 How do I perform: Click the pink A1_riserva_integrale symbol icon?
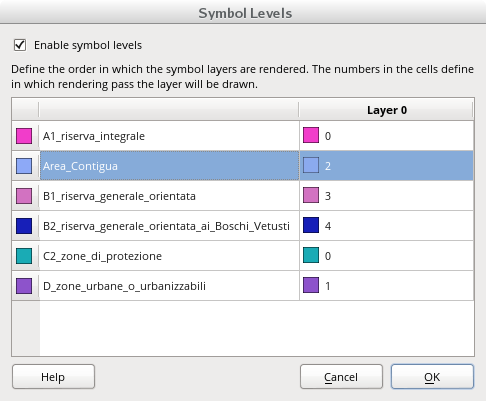pyautogui.click(x=24, y=136)
